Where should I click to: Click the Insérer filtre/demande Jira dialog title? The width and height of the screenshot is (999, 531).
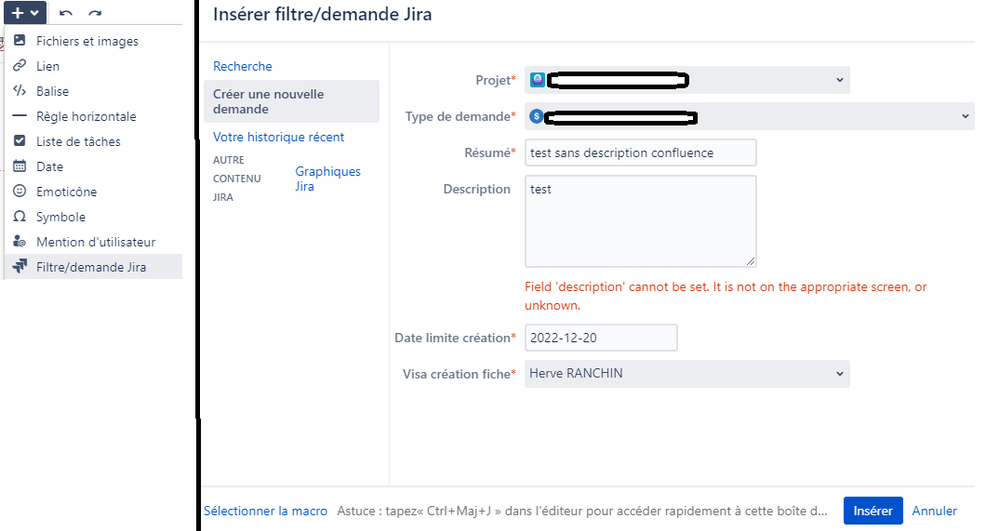[322, 14]
